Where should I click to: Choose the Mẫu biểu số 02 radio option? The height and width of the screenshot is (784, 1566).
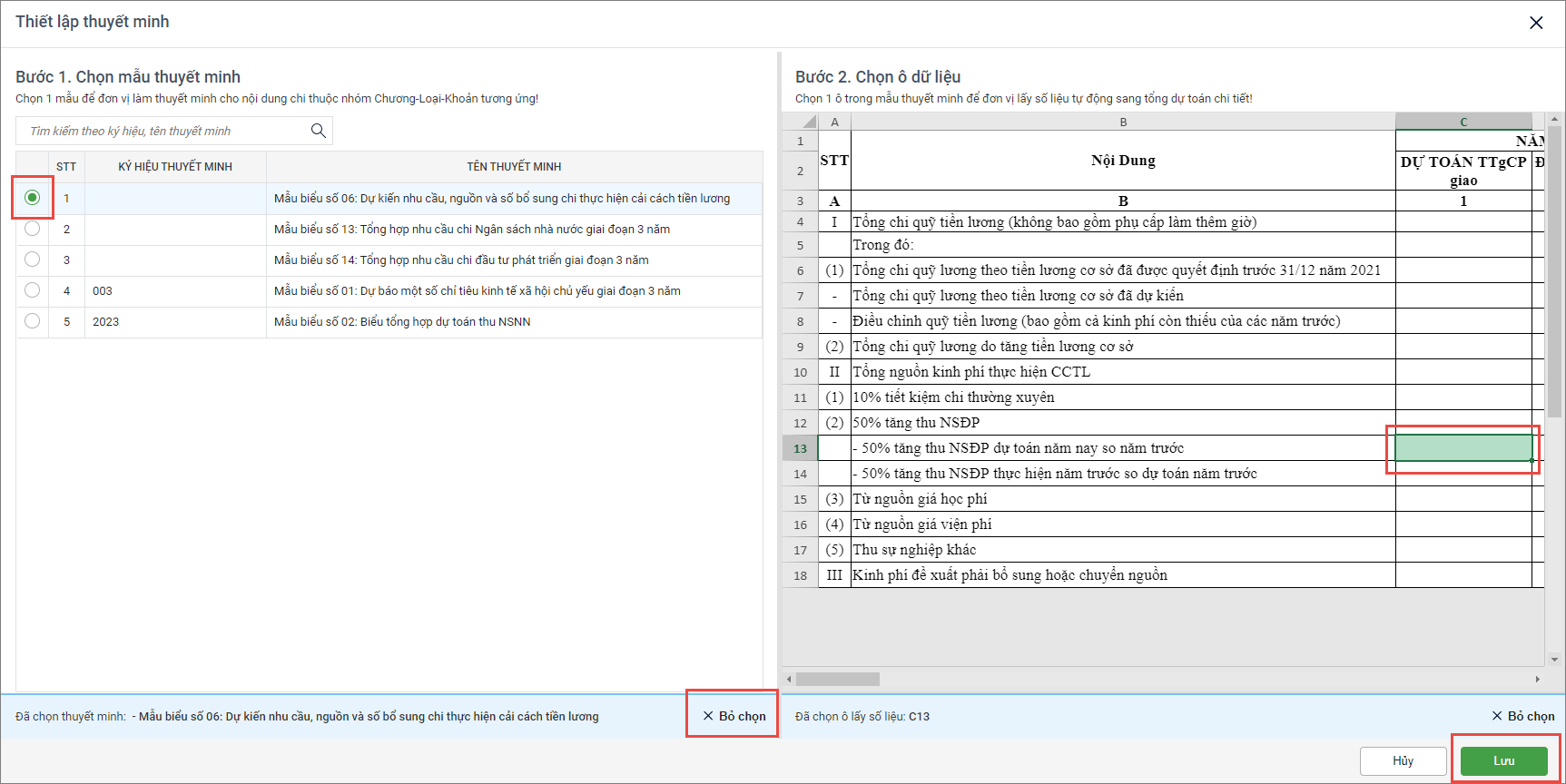point(33,321)
